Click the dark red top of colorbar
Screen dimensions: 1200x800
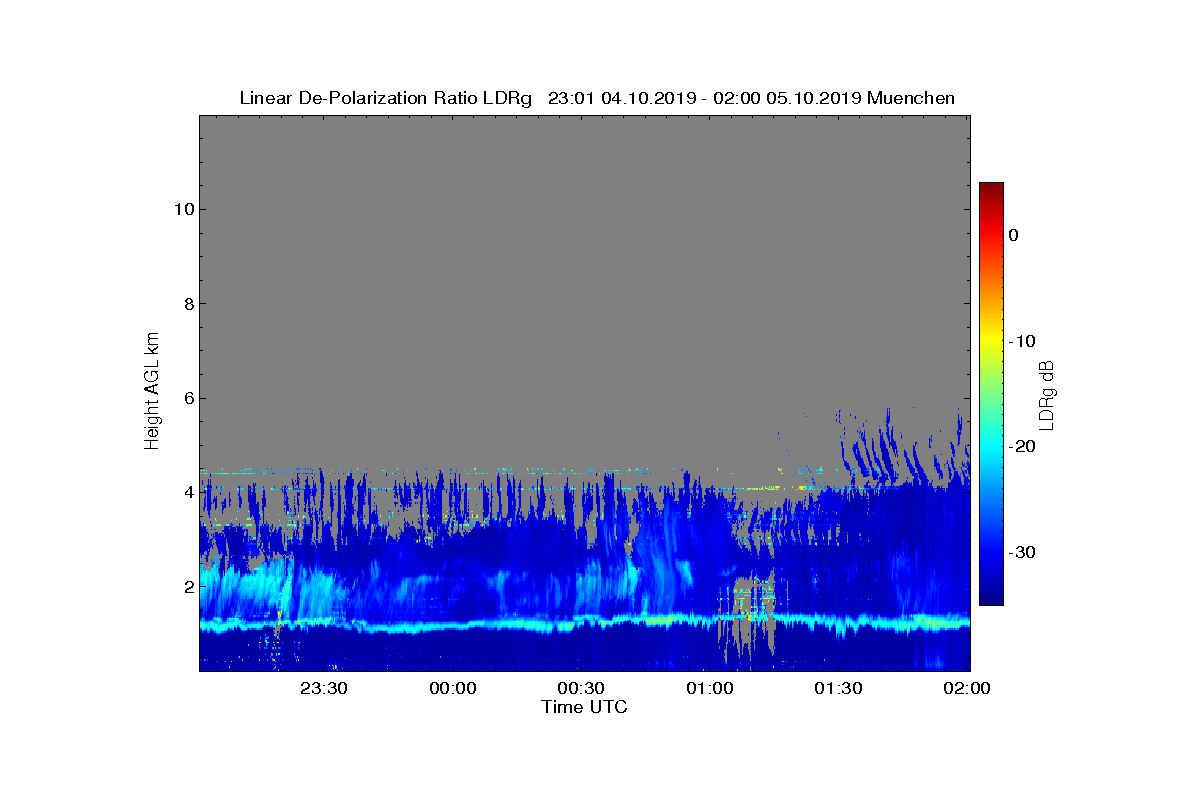click(x=991, y=188)
